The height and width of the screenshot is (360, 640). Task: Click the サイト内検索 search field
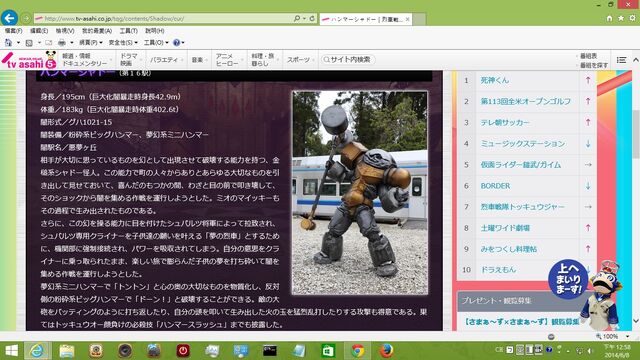tap(348, 60)
